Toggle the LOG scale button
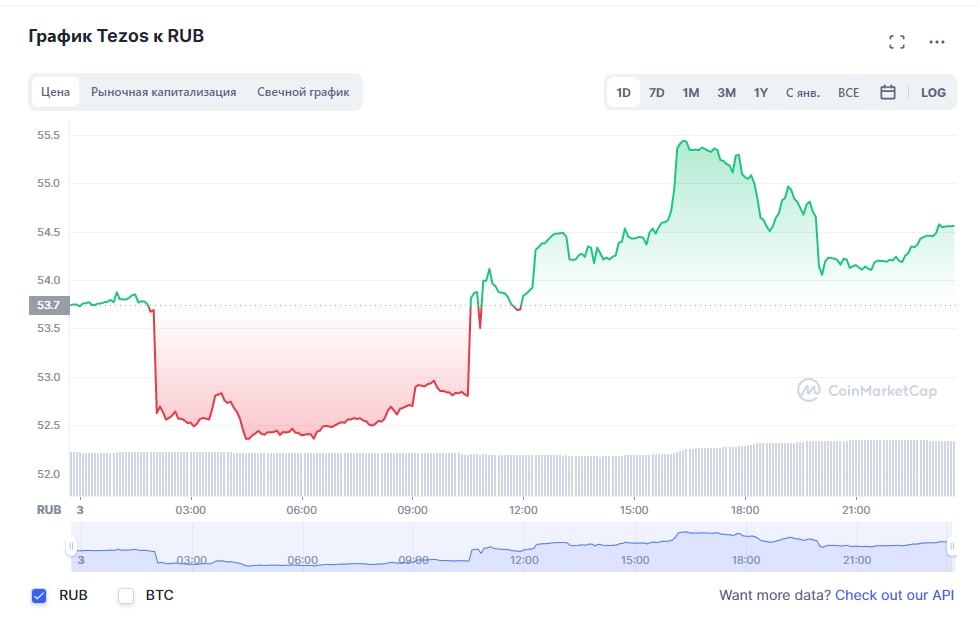Screen dimensions: 979x640 933,92
